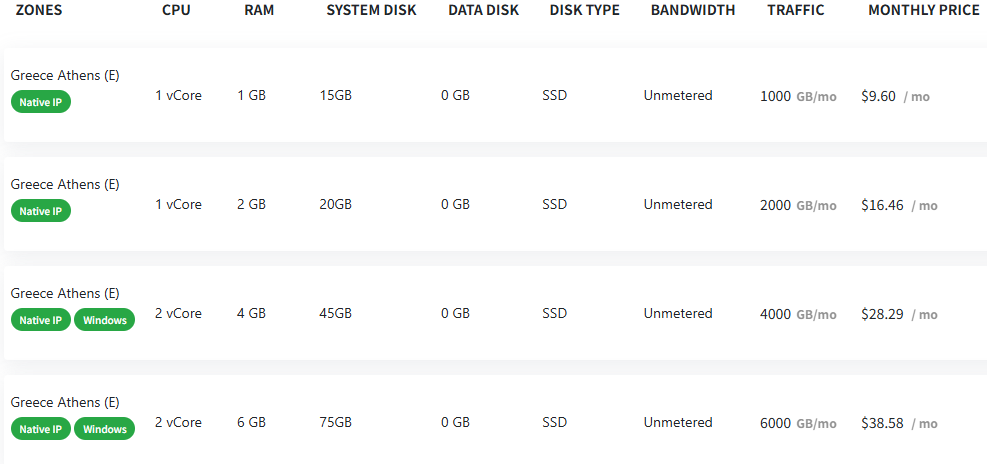Click the TRAFFIC column header

click(796, 10)
